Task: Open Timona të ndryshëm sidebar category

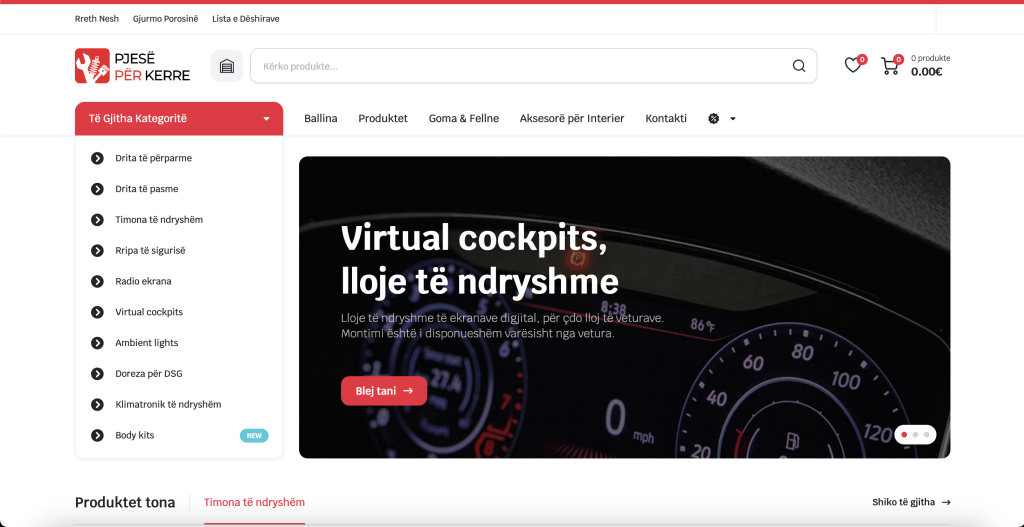Action: 159,219
